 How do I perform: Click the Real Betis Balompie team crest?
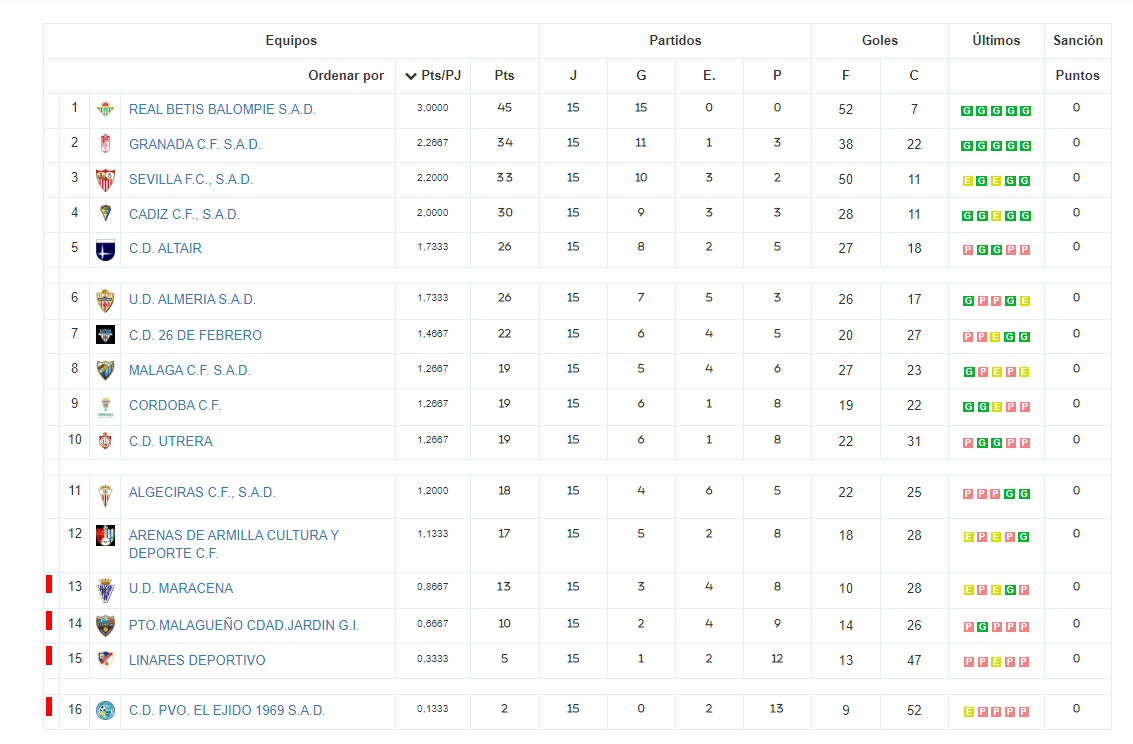click(x=105, y=109)
